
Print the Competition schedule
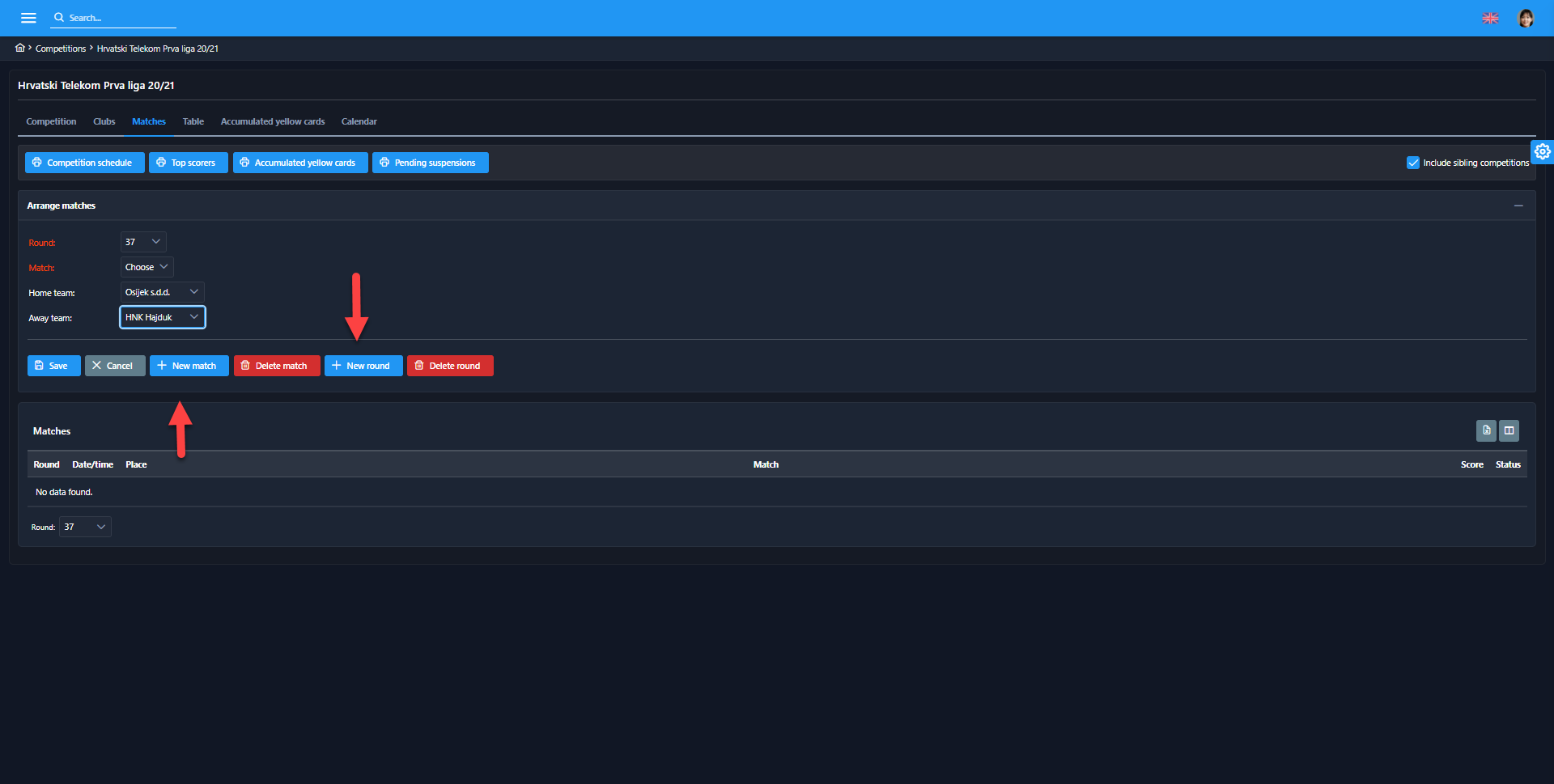tap(84, 163)
